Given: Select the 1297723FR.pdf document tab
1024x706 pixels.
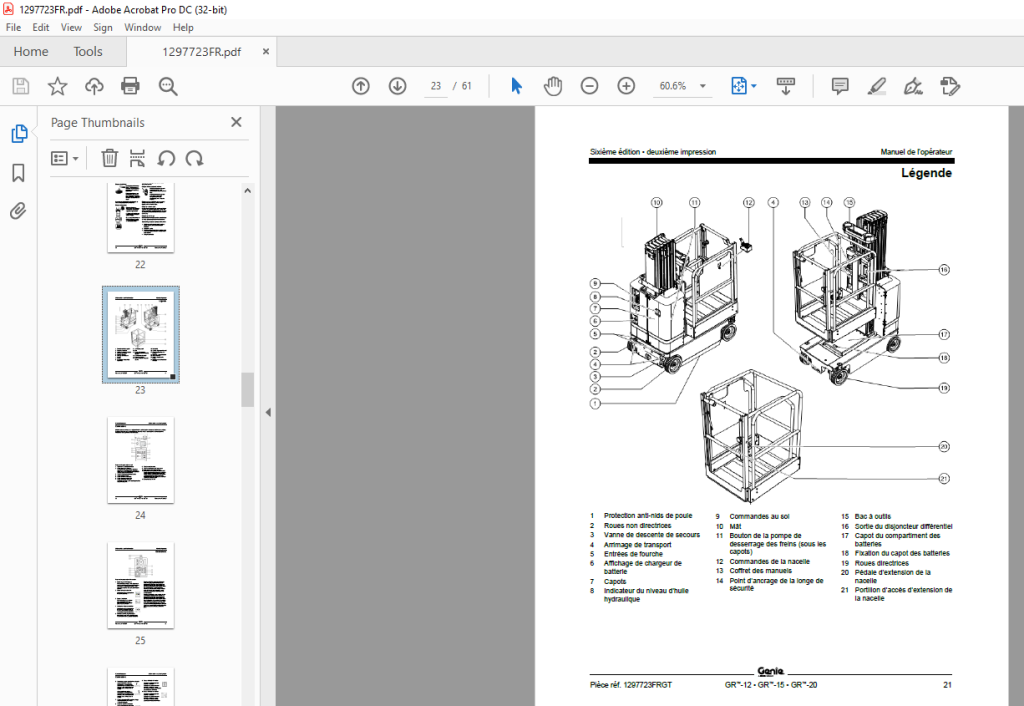Looking at the screenshot, I should point(201,52).
